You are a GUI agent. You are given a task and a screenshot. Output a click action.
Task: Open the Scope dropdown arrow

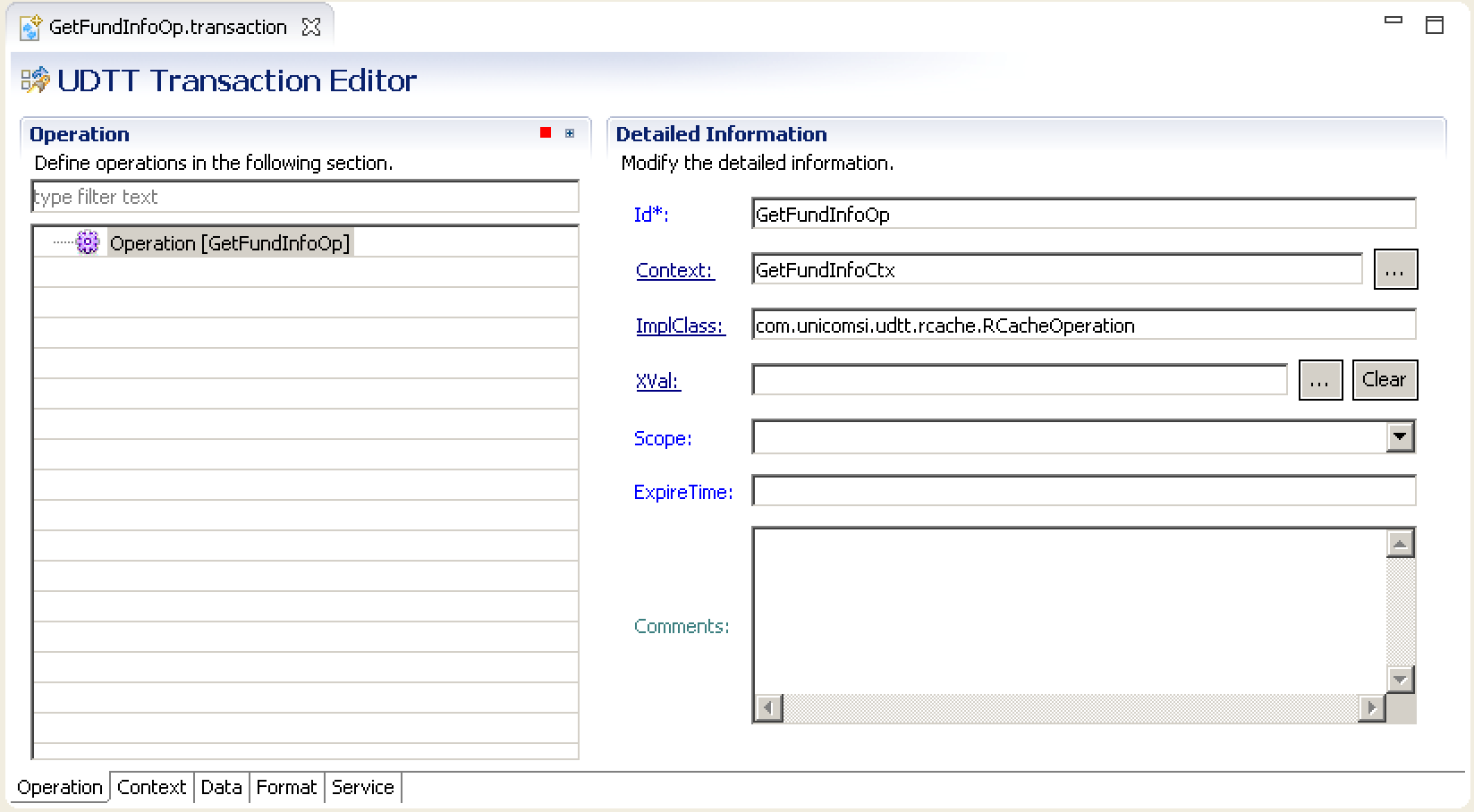1400,436
